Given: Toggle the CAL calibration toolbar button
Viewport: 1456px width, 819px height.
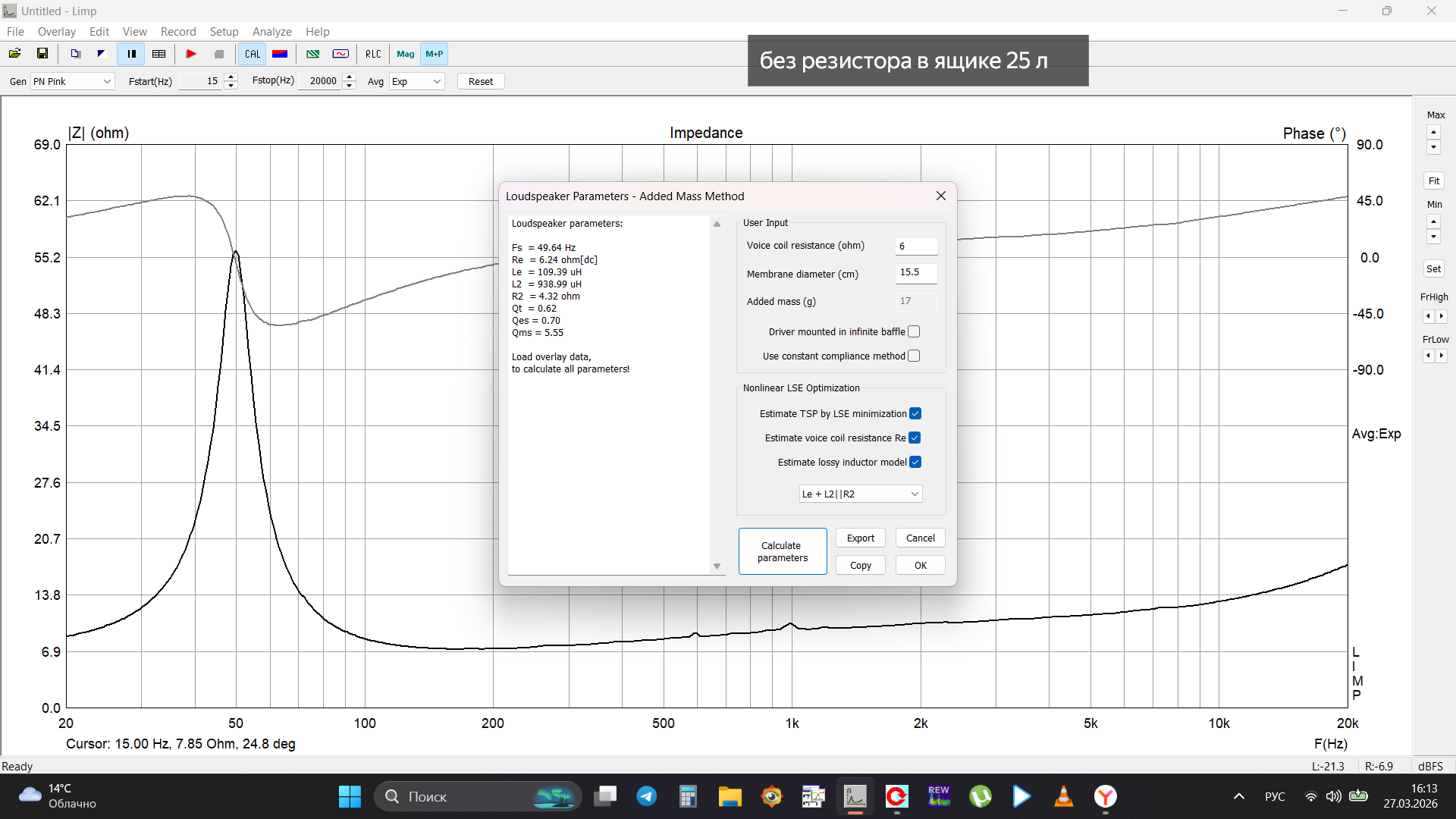Looking at the screenshot, I should point(252,54).
